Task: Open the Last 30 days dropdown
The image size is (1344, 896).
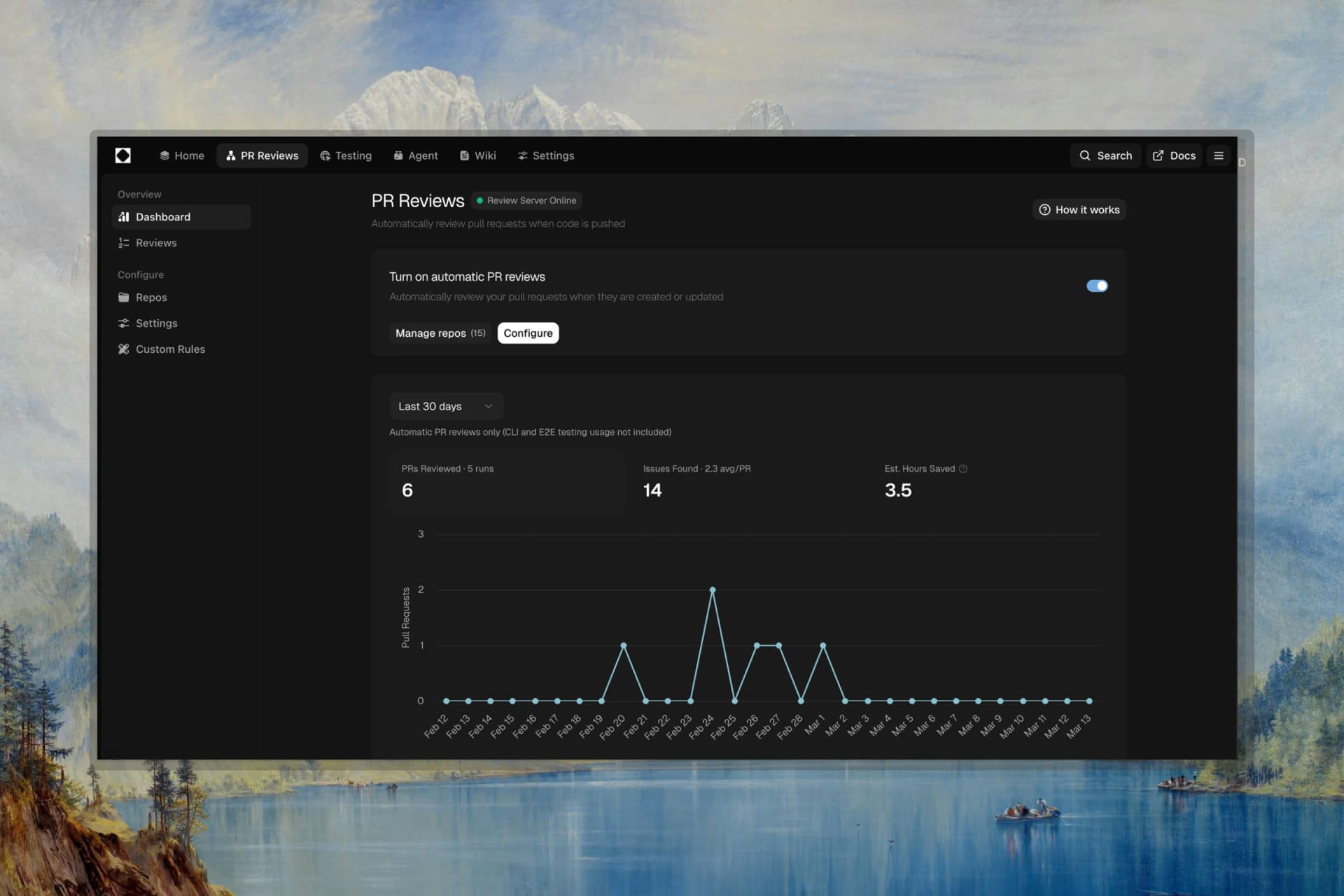Action: tap(446, 406)
